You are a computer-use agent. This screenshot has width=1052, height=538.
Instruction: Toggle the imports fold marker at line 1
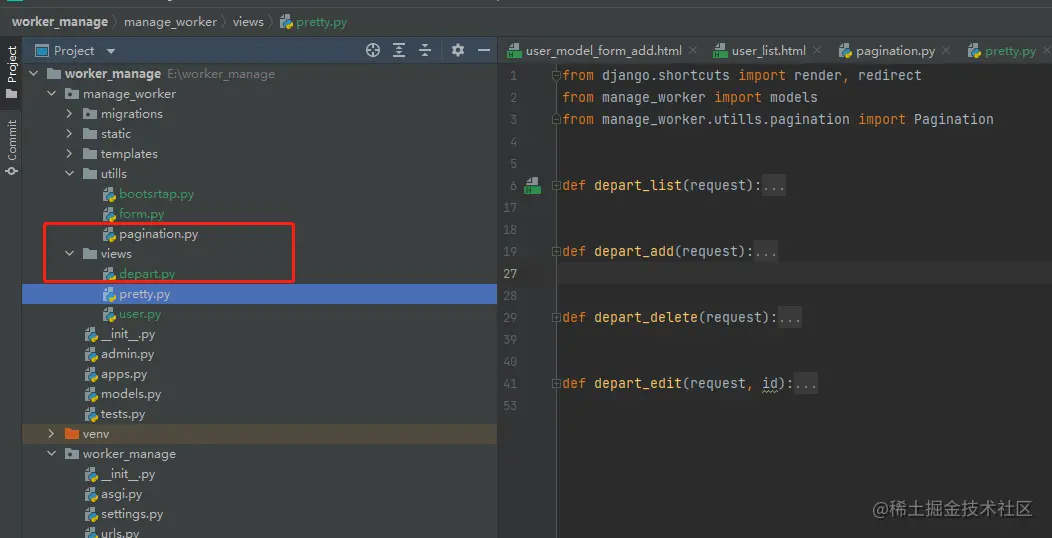pyautogui.click(x=556, y=76)
